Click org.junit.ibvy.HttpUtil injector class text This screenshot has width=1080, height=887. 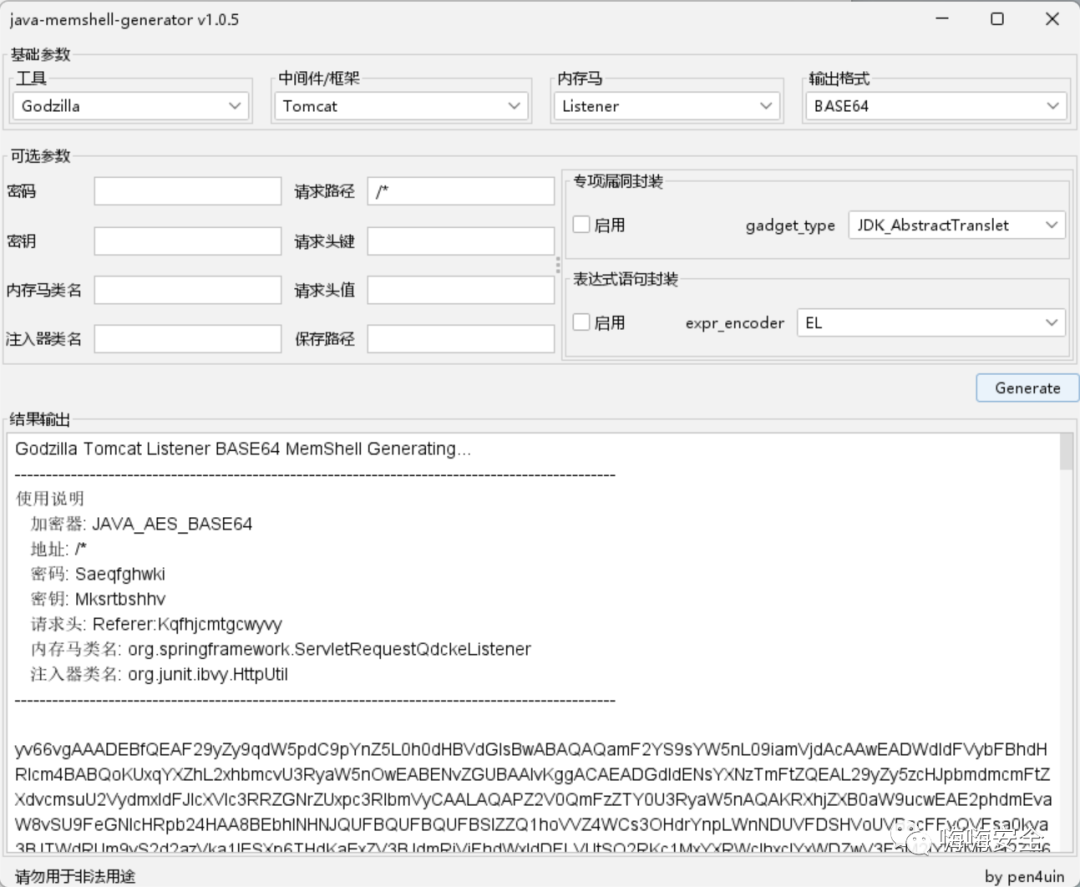coord(208,674)
